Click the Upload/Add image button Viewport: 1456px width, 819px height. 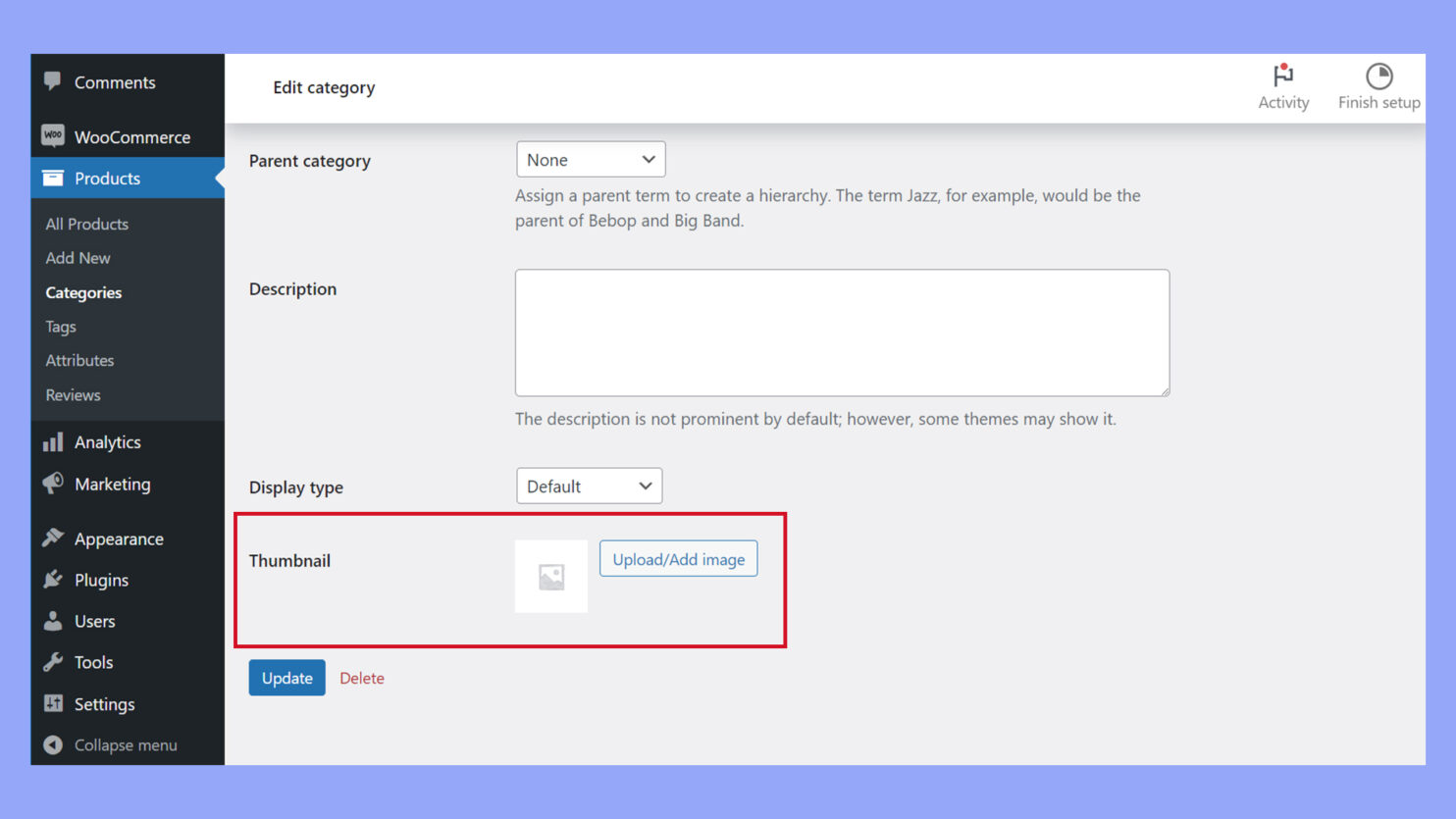pos(678,558)
